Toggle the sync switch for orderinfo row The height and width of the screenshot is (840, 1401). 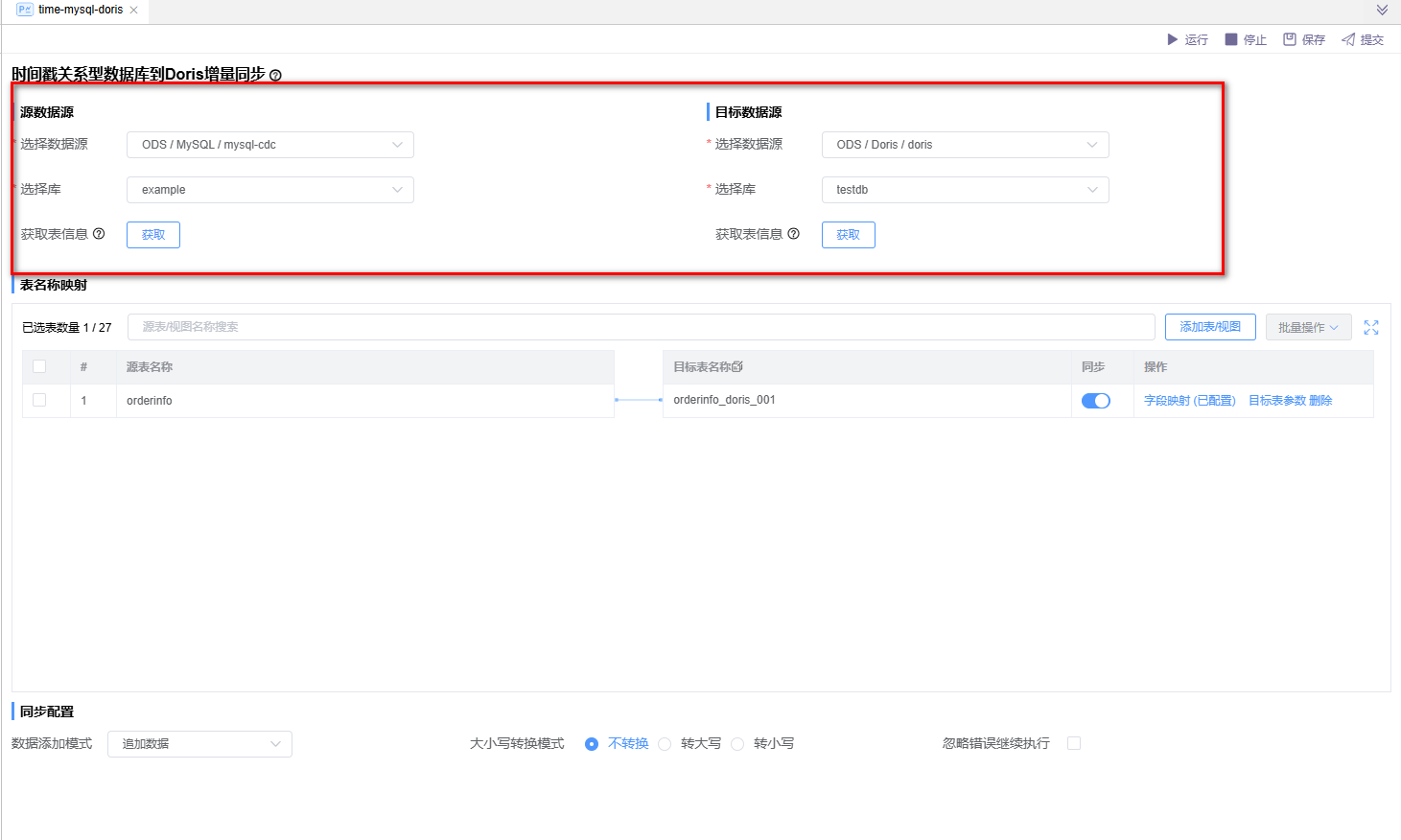click(x=1095, y=401)
